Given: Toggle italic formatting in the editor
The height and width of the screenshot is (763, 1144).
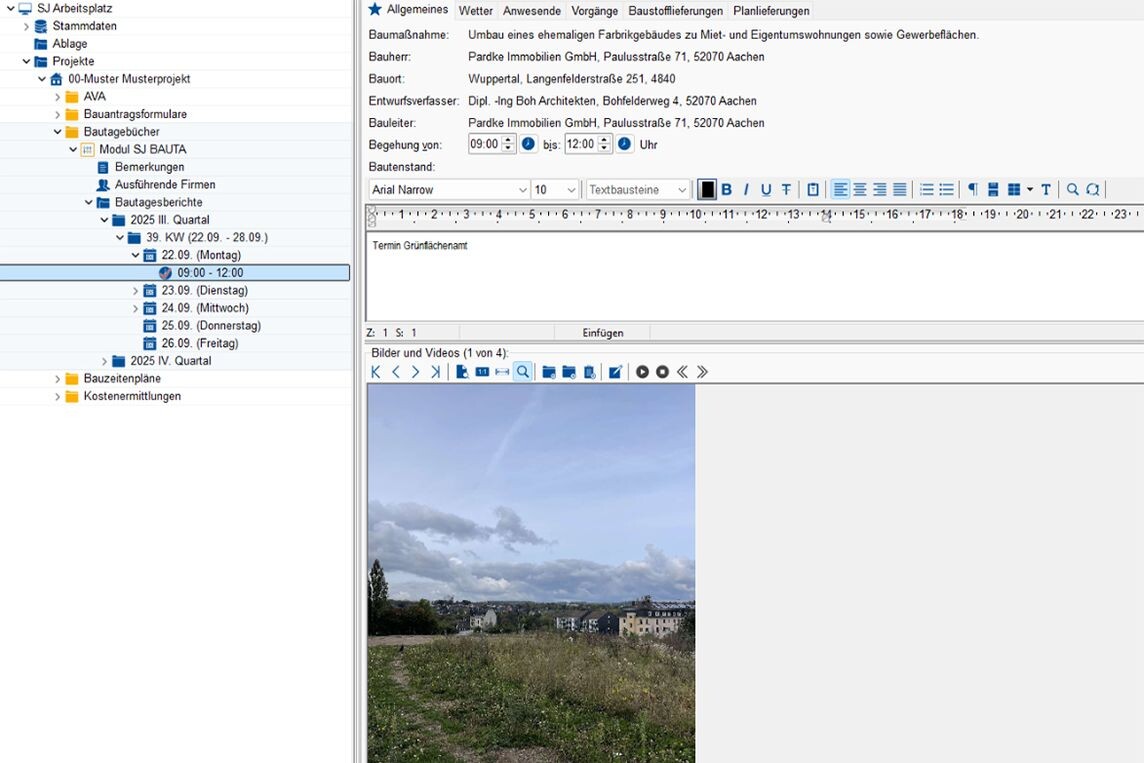Looking at the screenshot, I should click(746, 190).
